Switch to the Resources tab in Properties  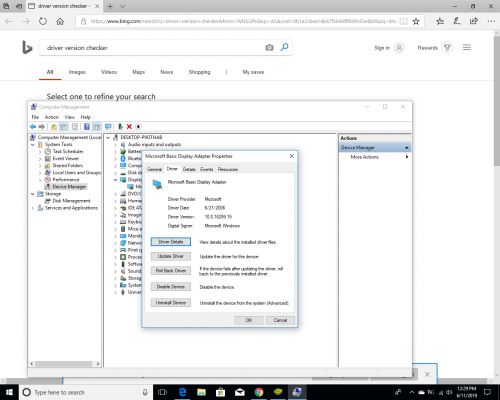[x=228, y=169]
